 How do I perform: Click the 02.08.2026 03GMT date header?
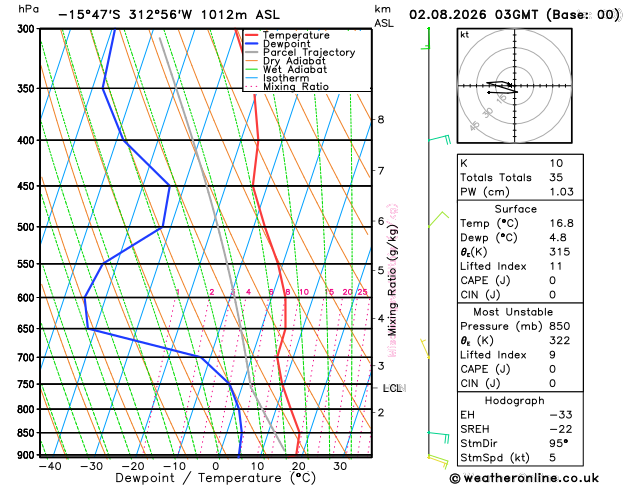(473, 15)
